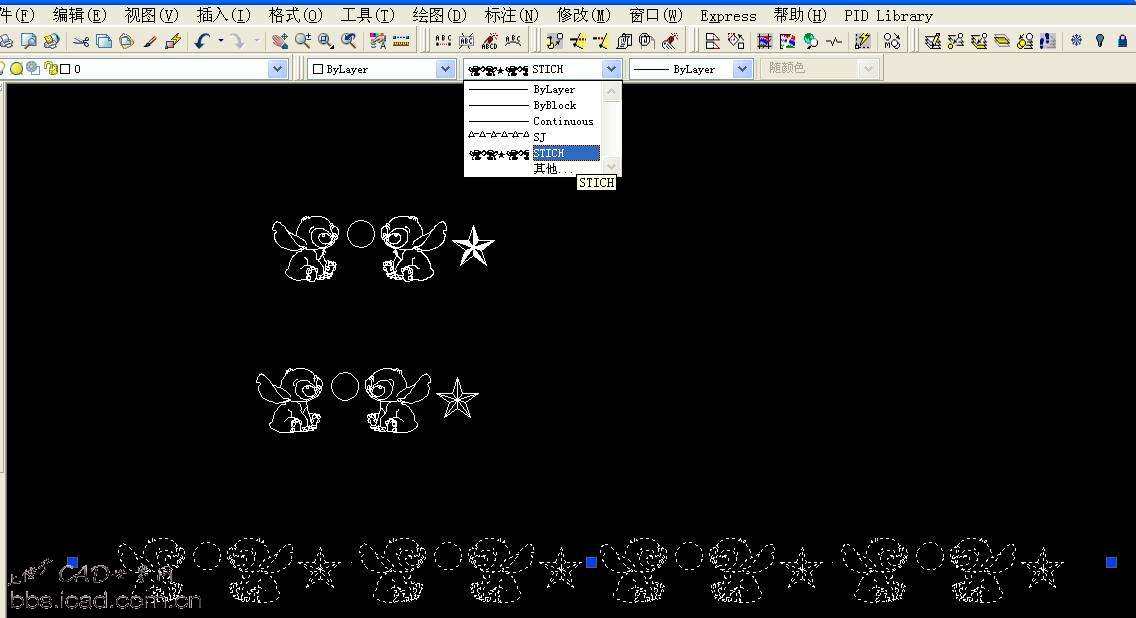Open the 编辑(E) menu
Image resolution: width=1136 pixels, height=618 pixels.
80,15
